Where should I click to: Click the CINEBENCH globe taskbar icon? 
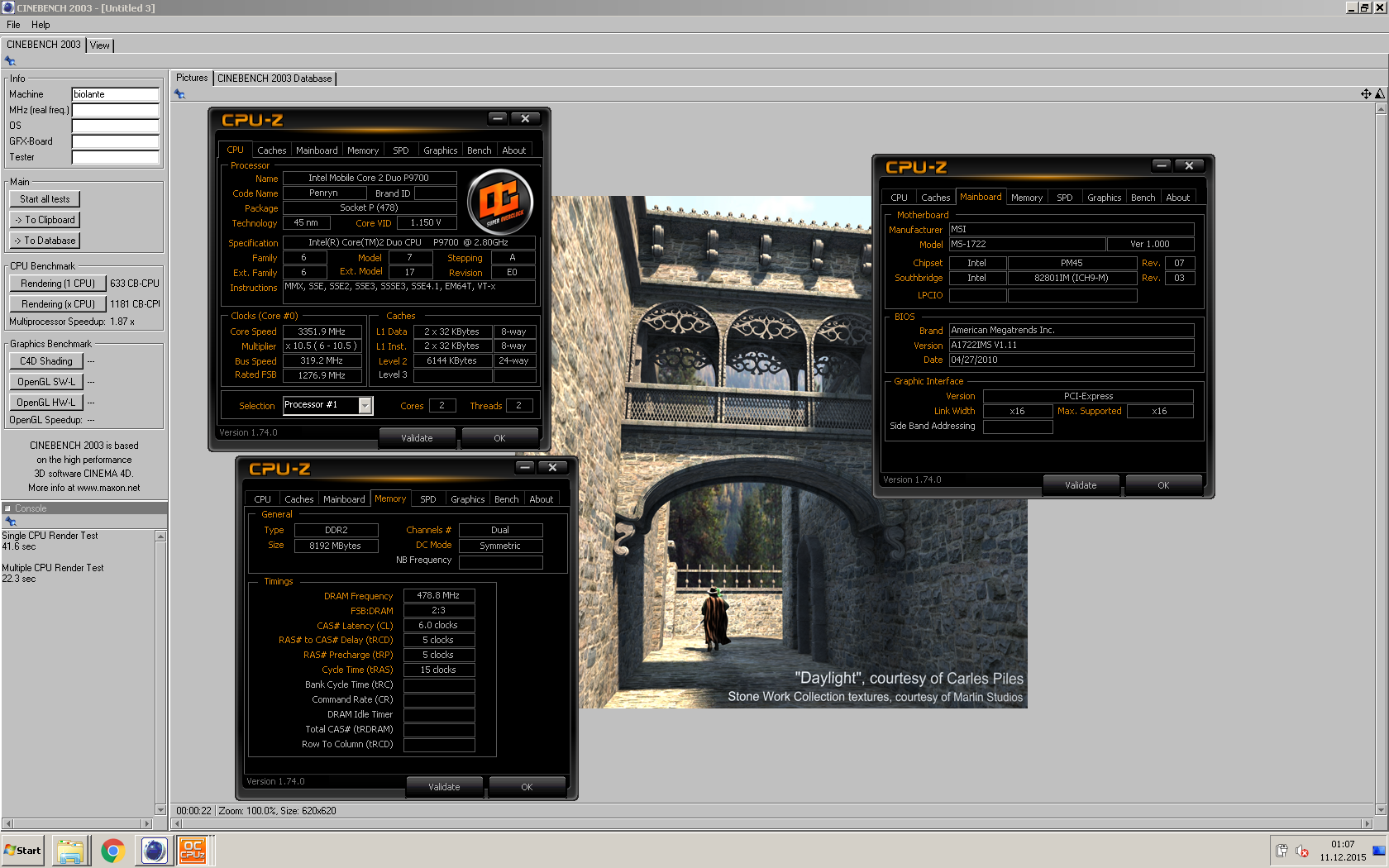click(x=155, y=851)
